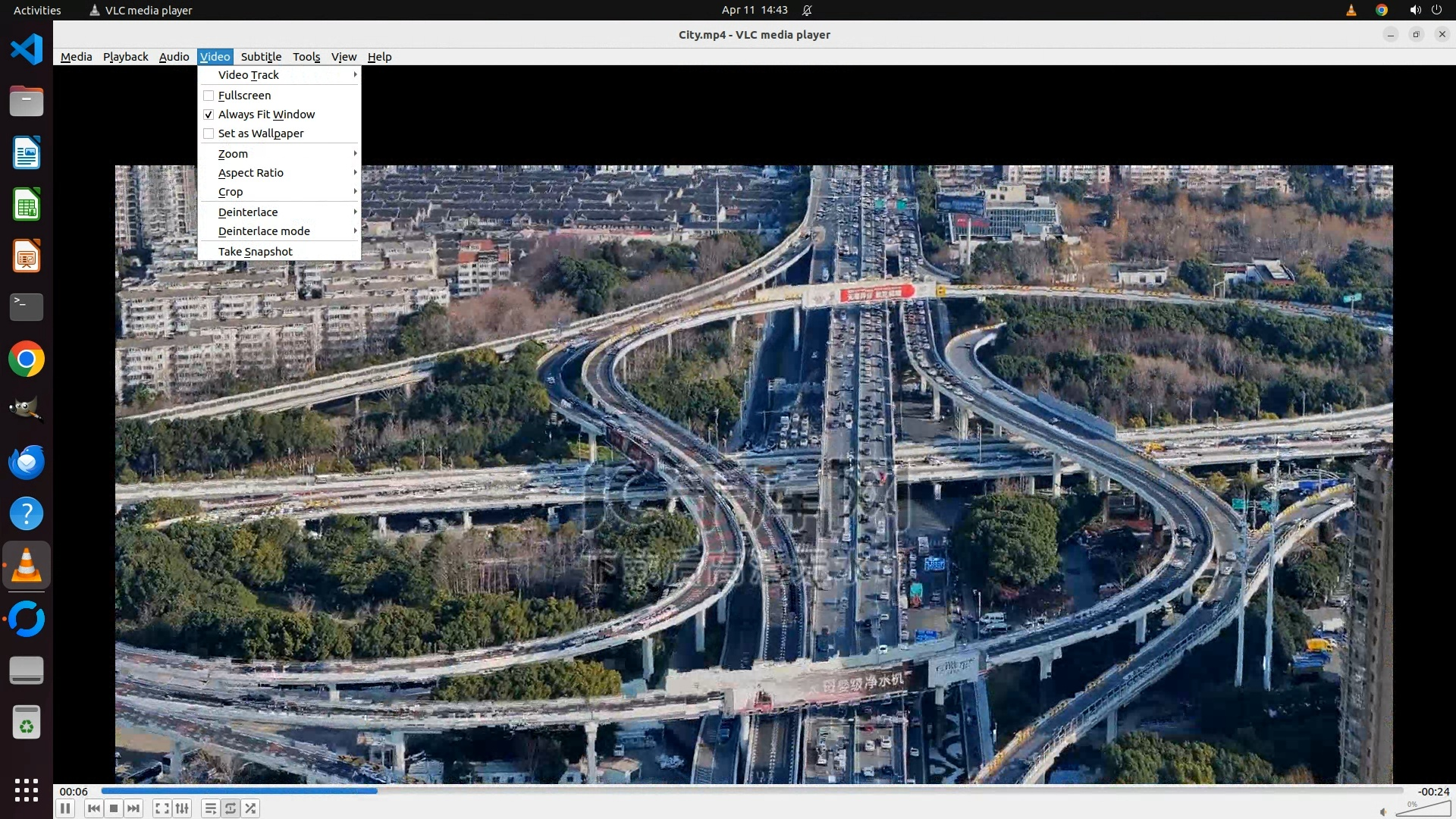Viewport: 1456px width, 819px height.
Task: Show the playlist via toolbar icon
Action: [211, 808]
